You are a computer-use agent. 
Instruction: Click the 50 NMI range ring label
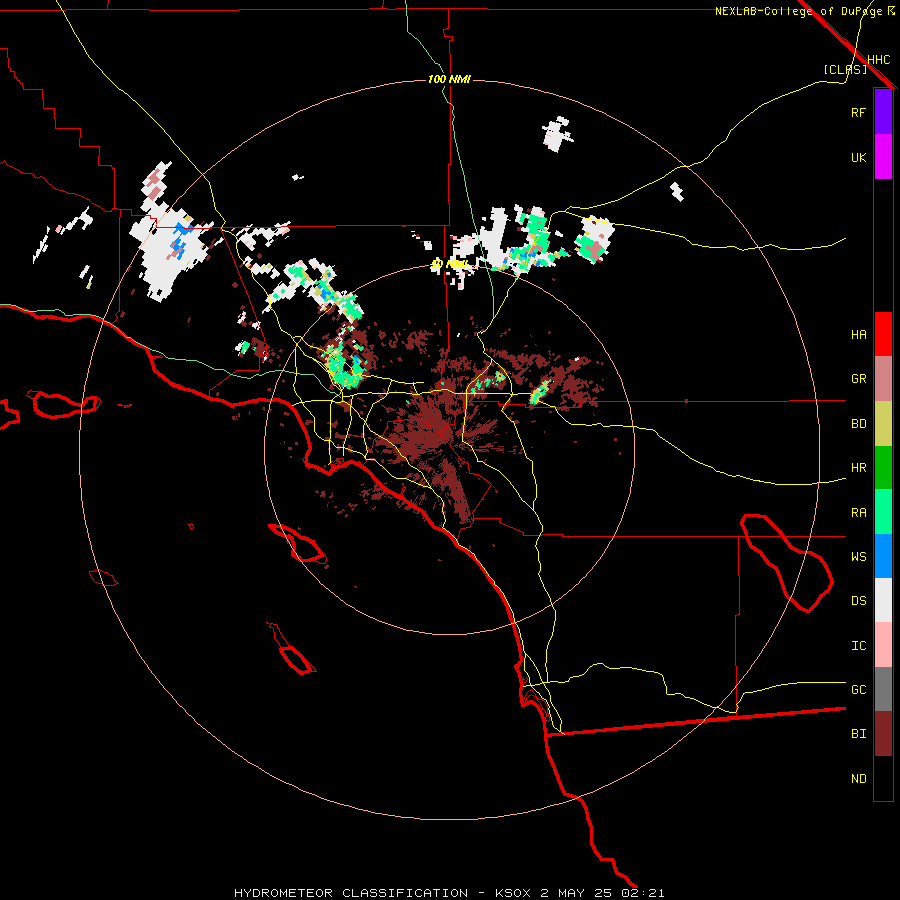click(x=449, y=265)
